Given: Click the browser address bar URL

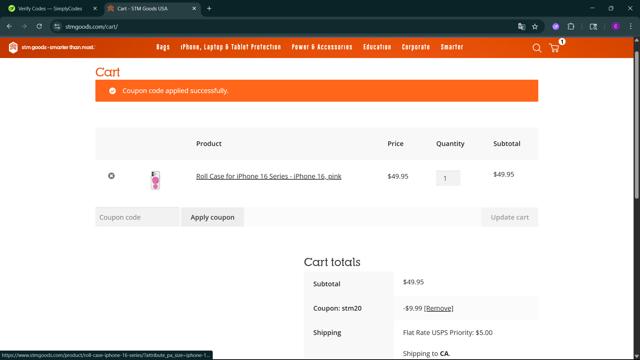Looking at the screenshot, I should 91,27.
